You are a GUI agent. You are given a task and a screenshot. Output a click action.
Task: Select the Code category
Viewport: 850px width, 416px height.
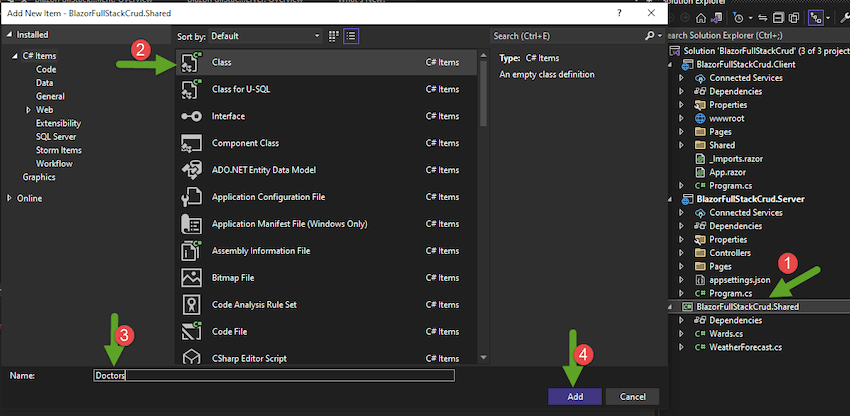[46, 69]
